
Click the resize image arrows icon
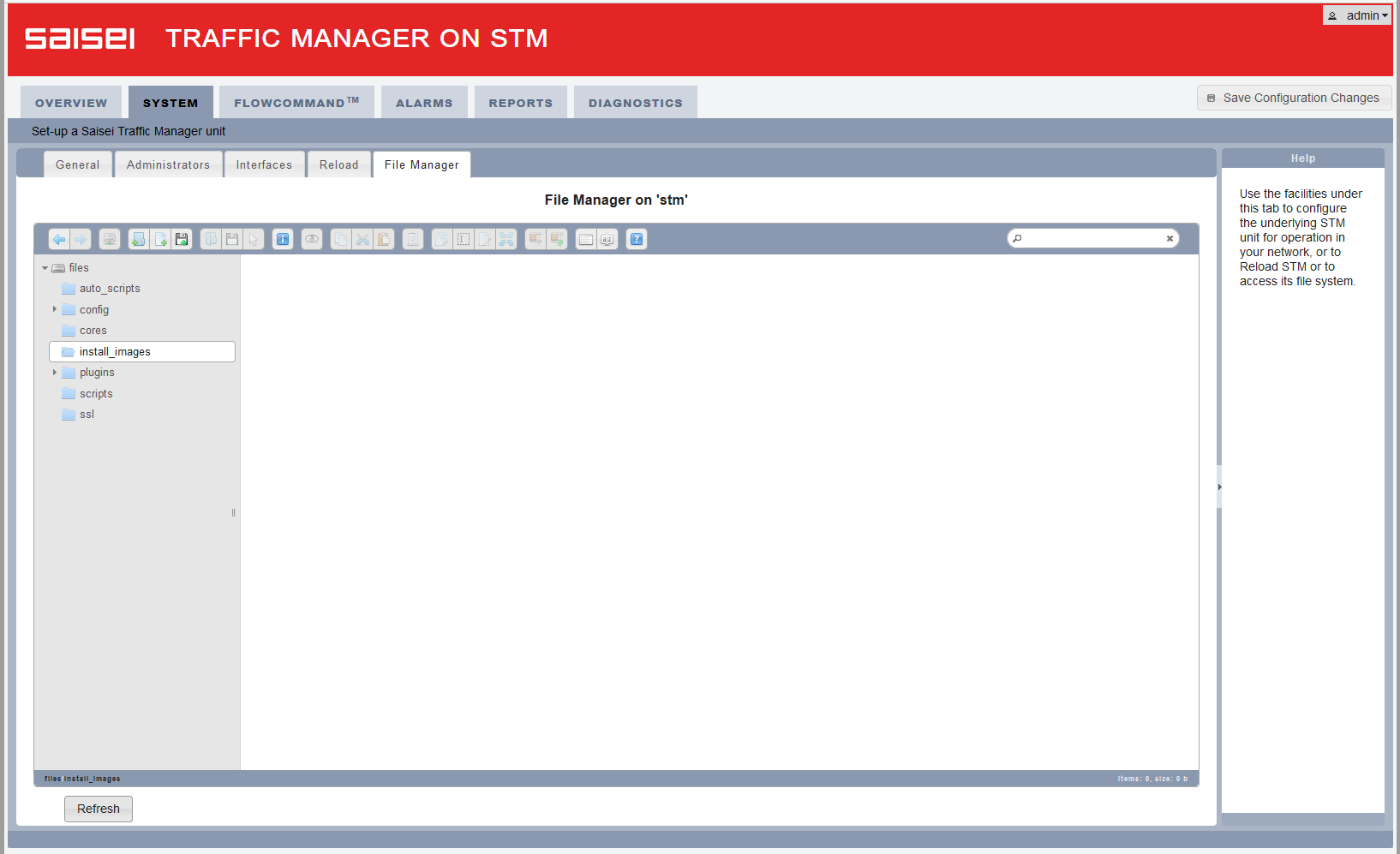point(506,239)
